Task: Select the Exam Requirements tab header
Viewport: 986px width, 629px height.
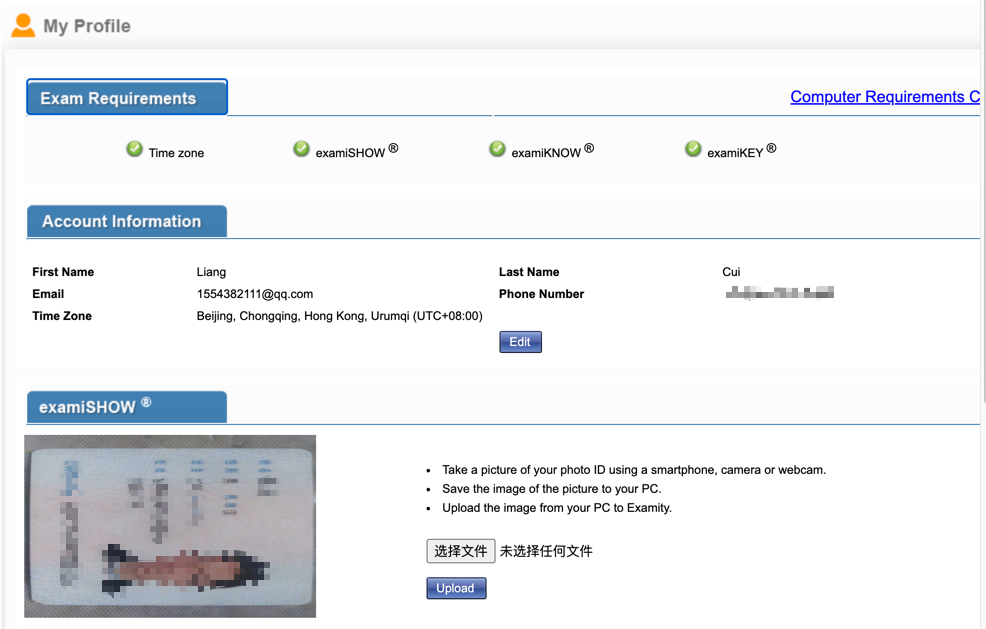Action: tap(127, 97)
